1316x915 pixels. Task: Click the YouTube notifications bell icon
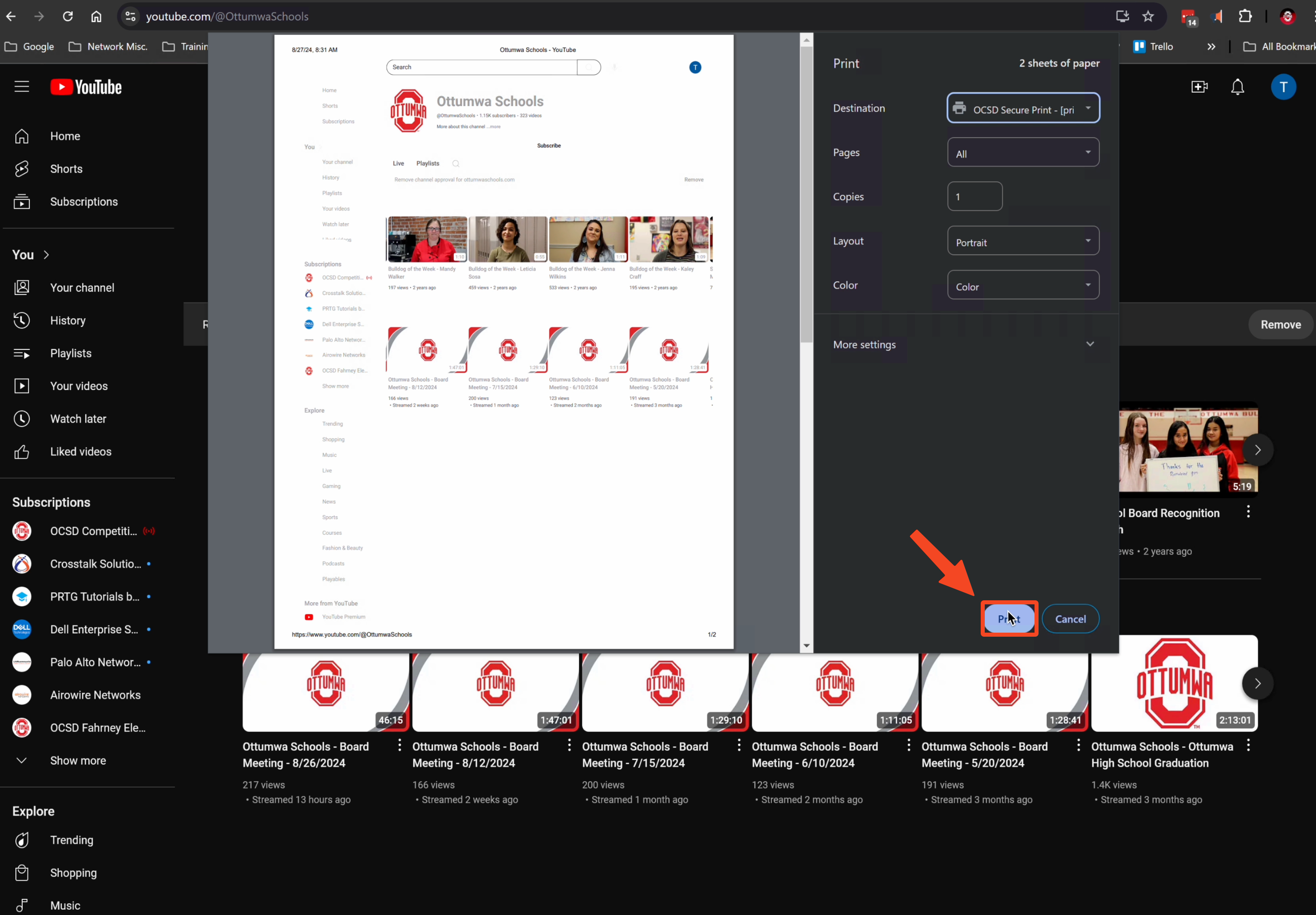(x=1237, y=87)
